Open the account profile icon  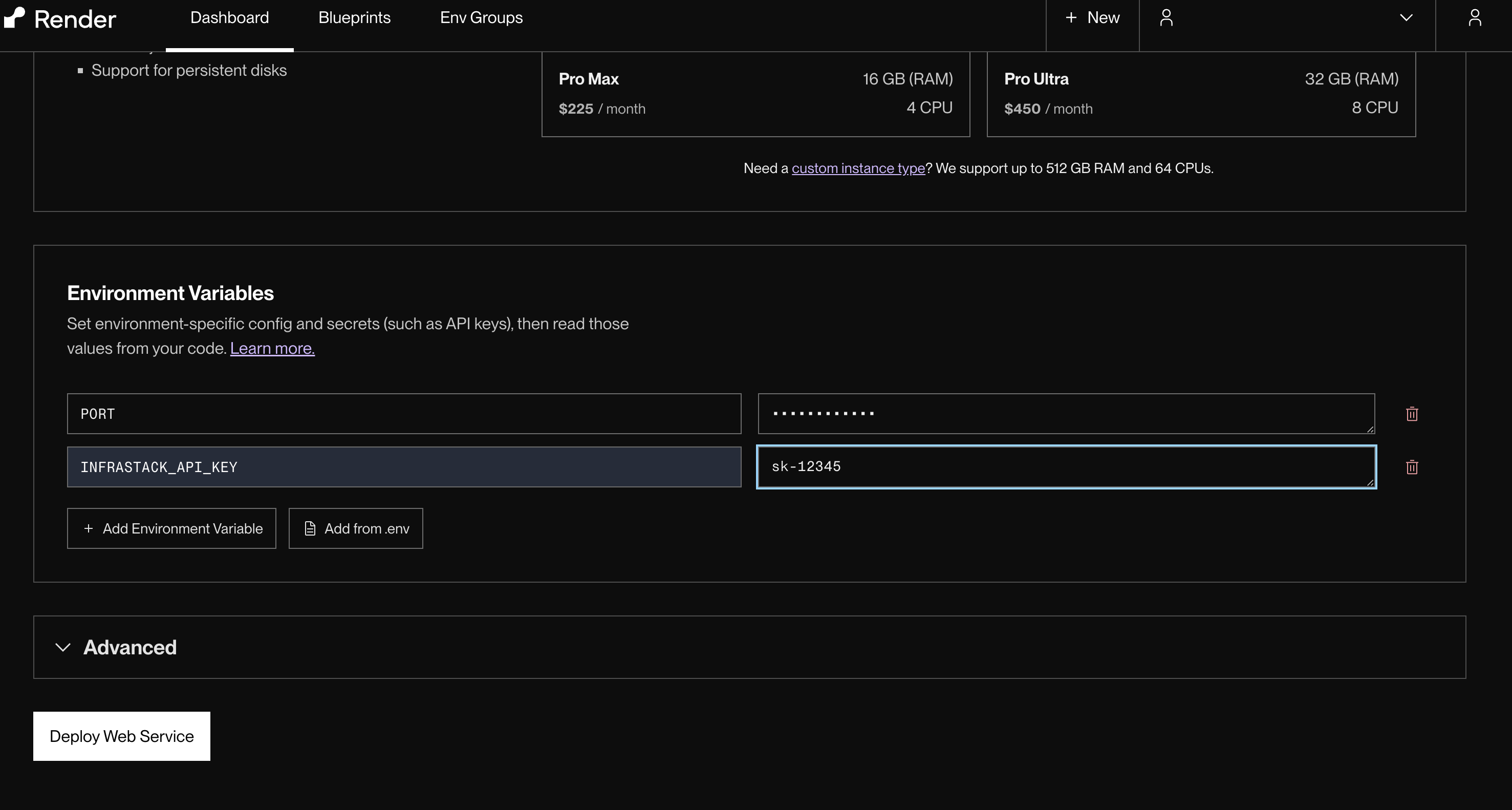pos(1475,17)
